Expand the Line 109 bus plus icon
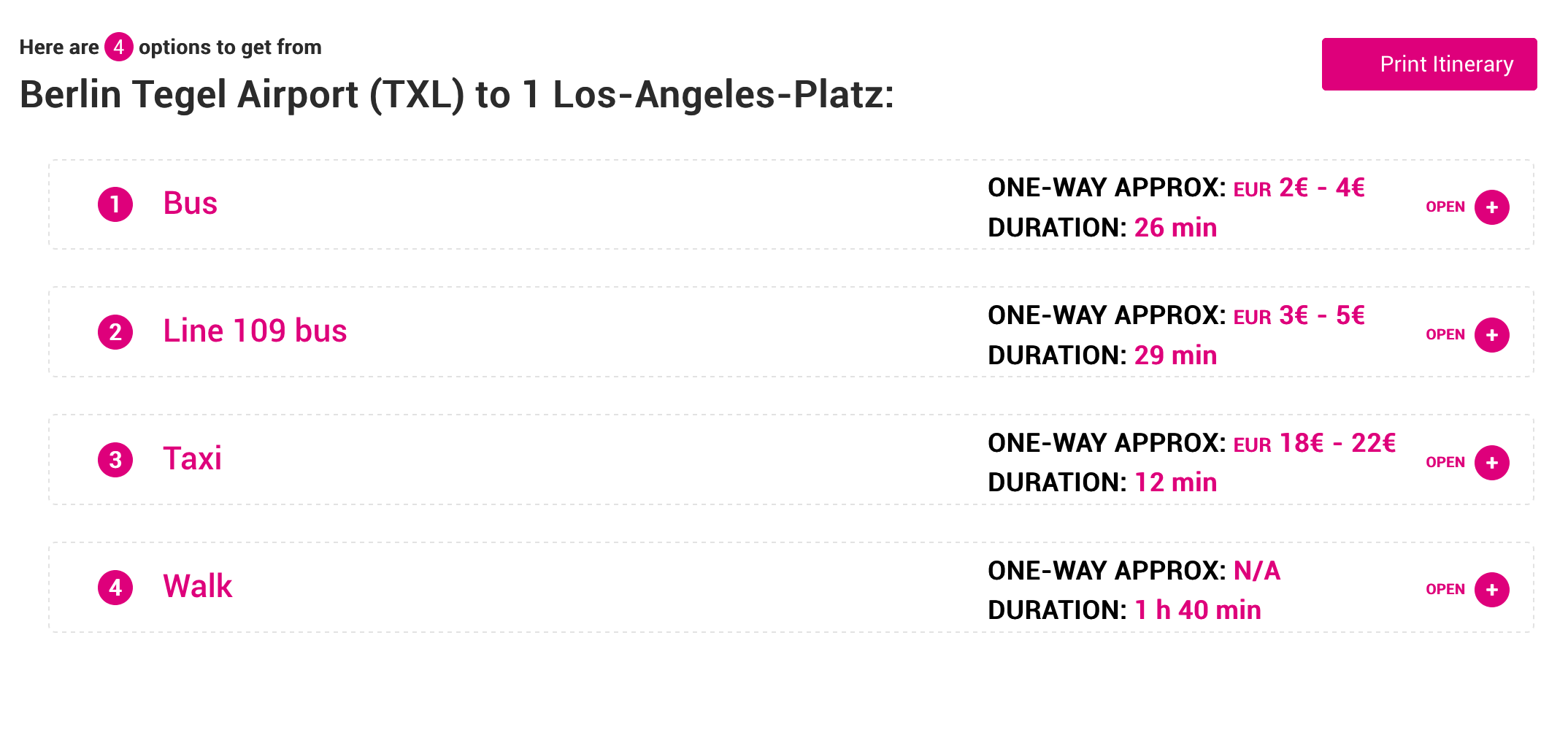Image resolution: width=1568 pixels, height=746 pixels. tap(1492, 335)
